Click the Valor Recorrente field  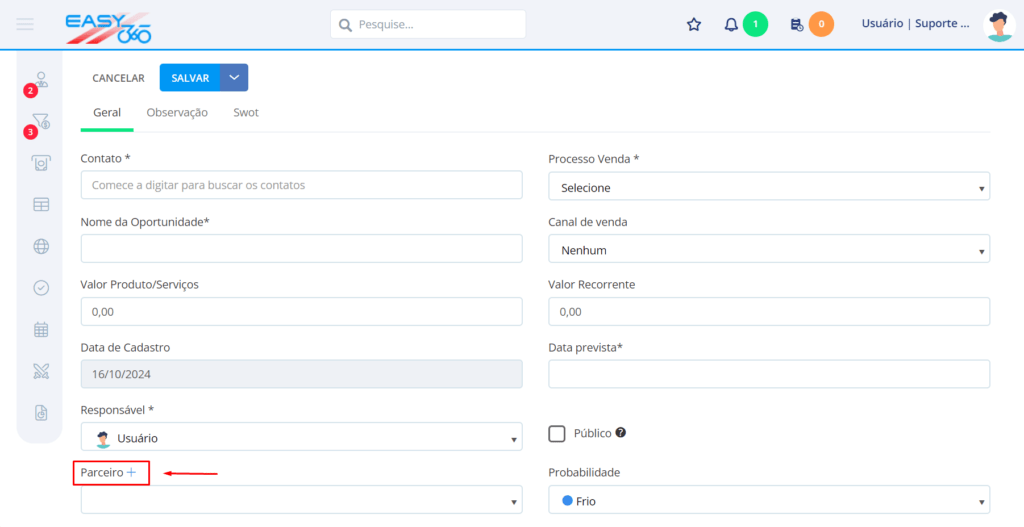click(x=769, y=311)
